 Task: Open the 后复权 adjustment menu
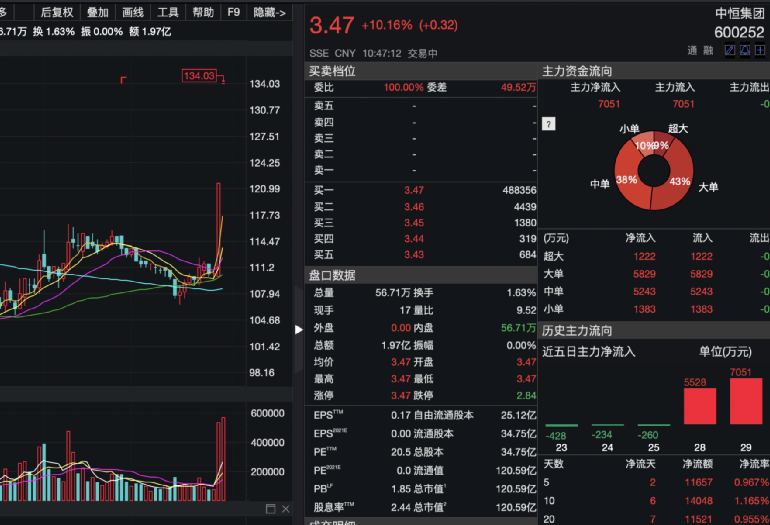(57, 12)
